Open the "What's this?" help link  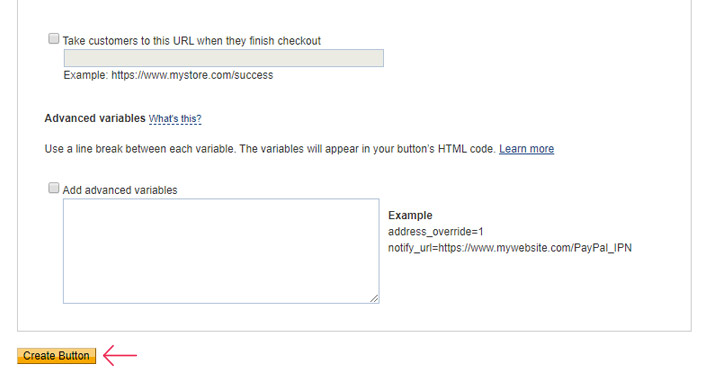pos(175,119)
